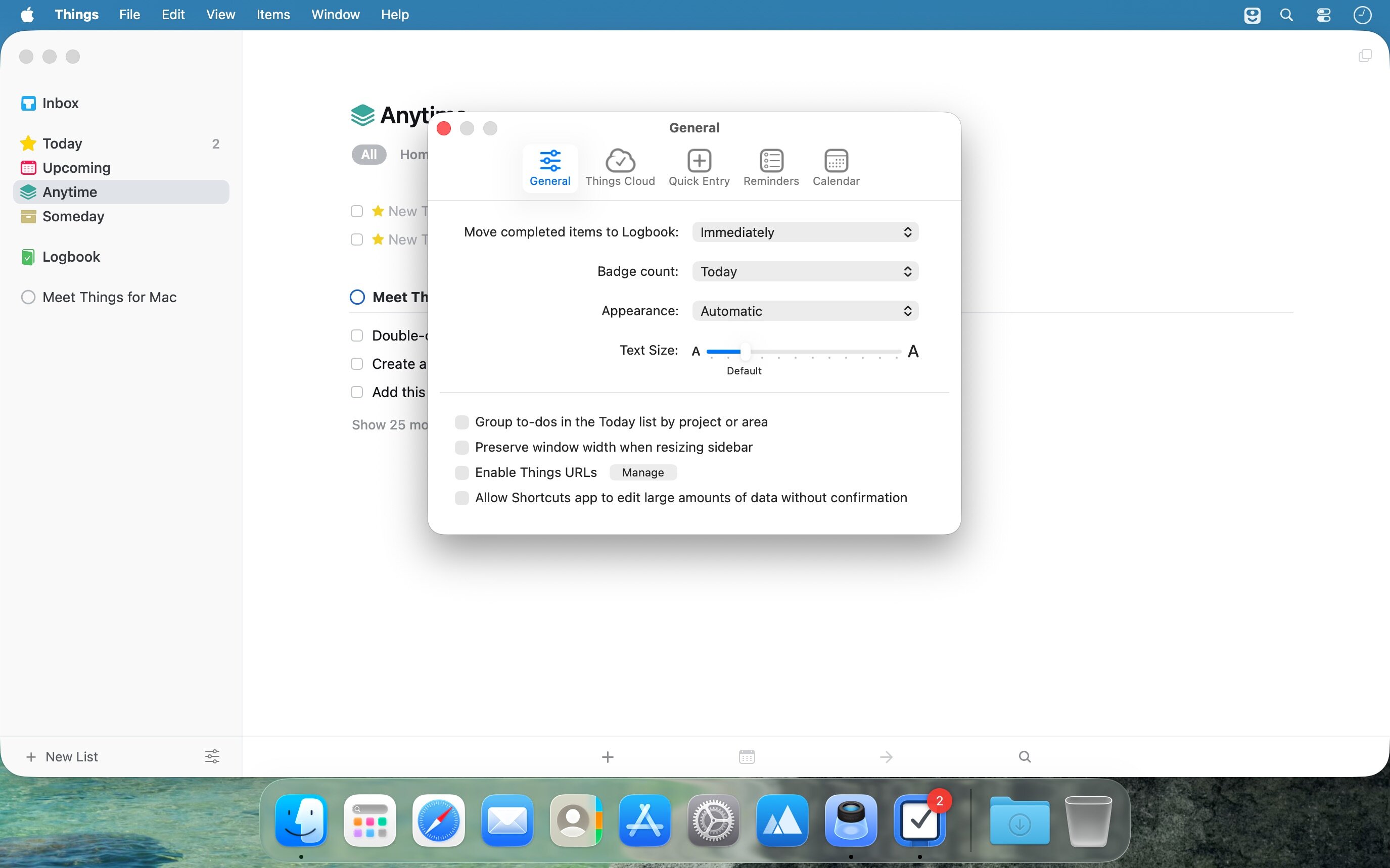Click the clock icon in menu bar

click(x=1362, y=15)
